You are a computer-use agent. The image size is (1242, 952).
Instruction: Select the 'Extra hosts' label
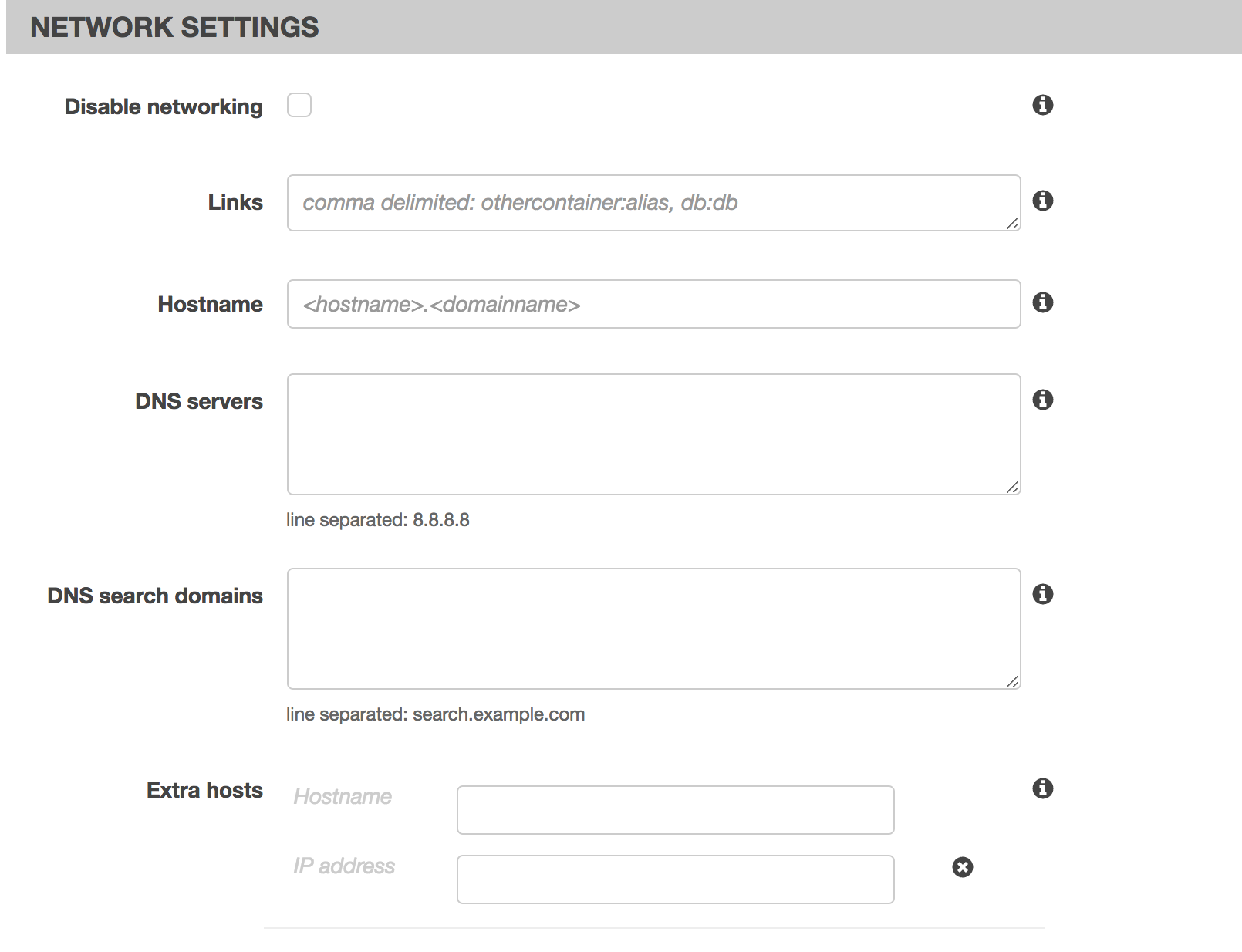[205, 790]
